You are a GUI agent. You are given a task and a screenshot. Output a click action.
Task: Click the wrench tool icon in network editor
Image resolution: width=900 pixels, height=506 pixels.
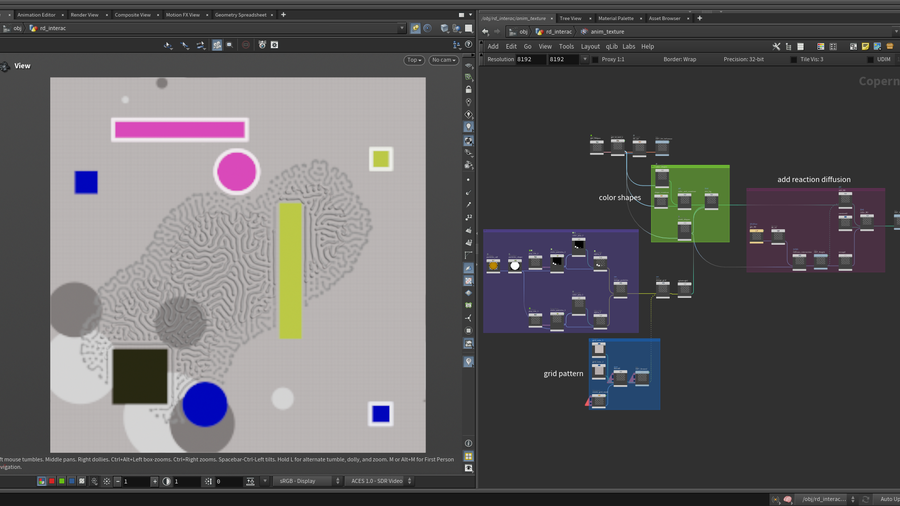(x=776, y=46)
